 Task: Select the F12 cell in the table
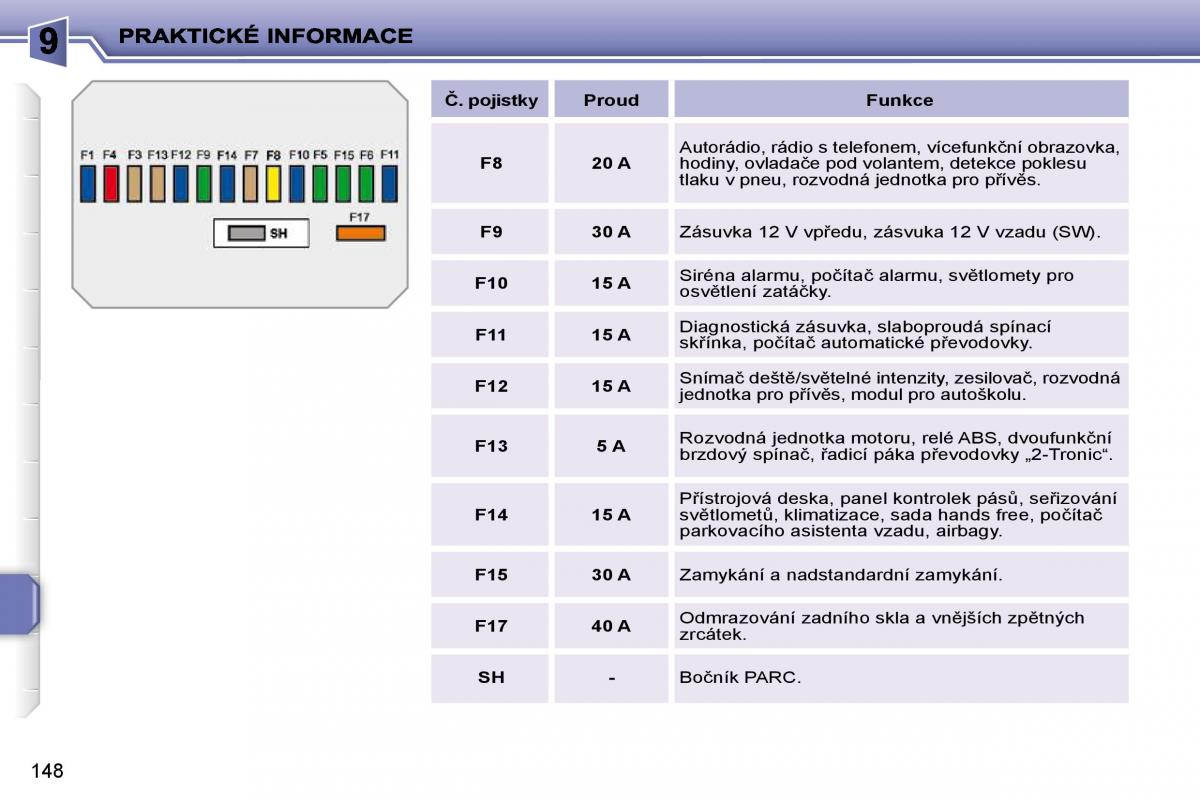click(490, 386)
